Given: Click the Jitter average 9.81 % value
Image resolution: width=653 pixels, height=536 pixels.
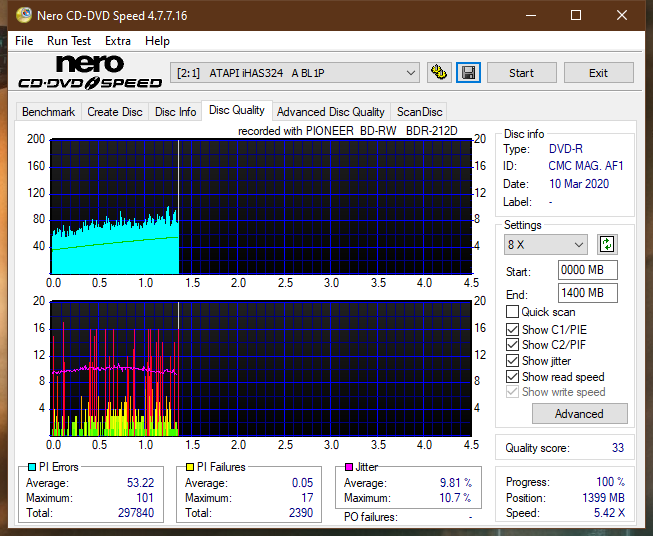Looking at the screenshot, I should tap(456, 483).
